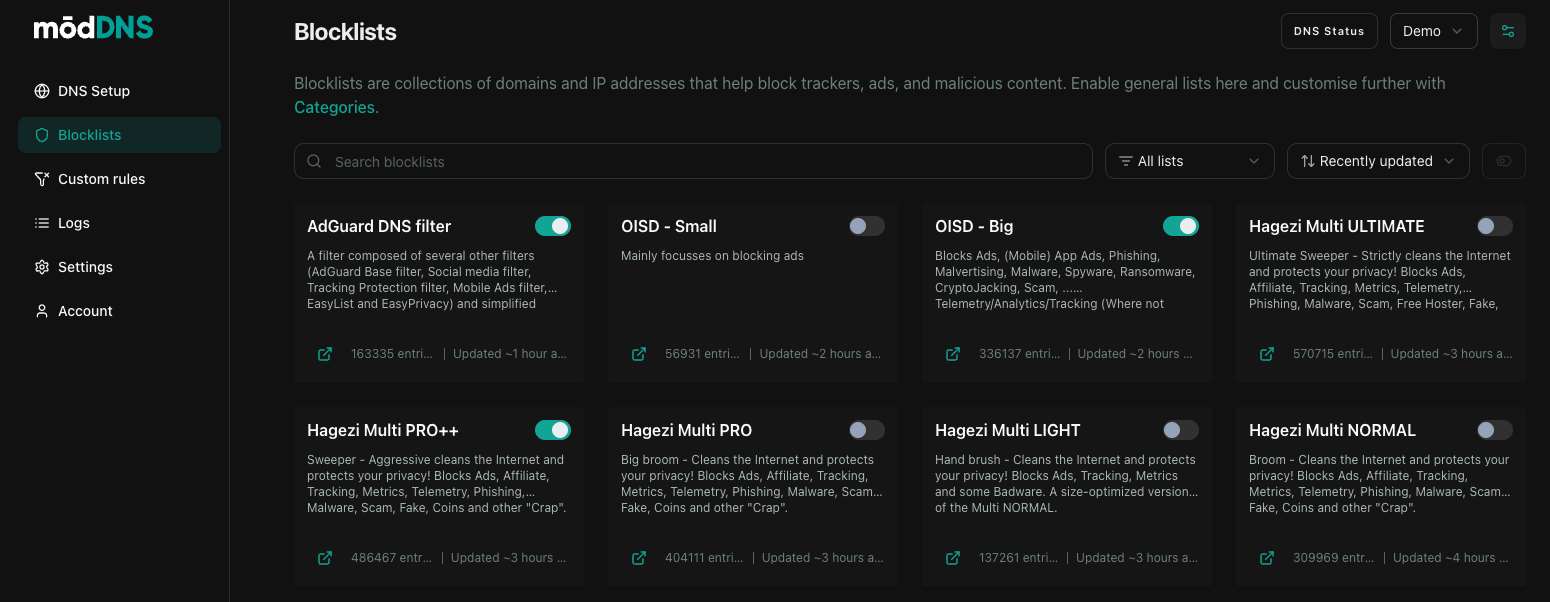Click the OISD - Big card title

point(974,226)
